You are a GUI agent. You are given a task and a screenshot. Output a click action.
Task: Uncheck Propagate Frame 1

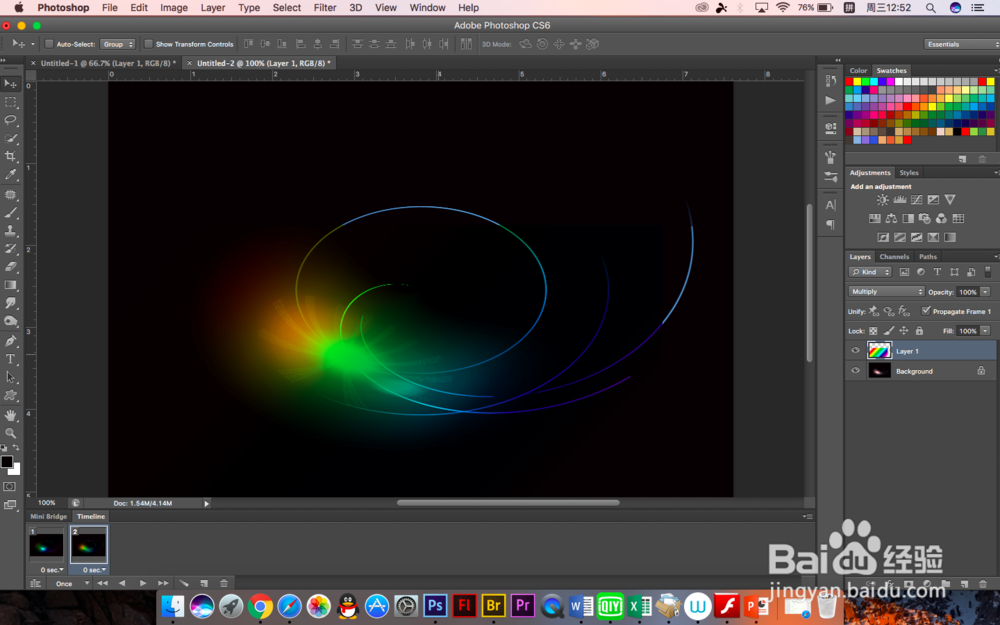click(926, 311)
